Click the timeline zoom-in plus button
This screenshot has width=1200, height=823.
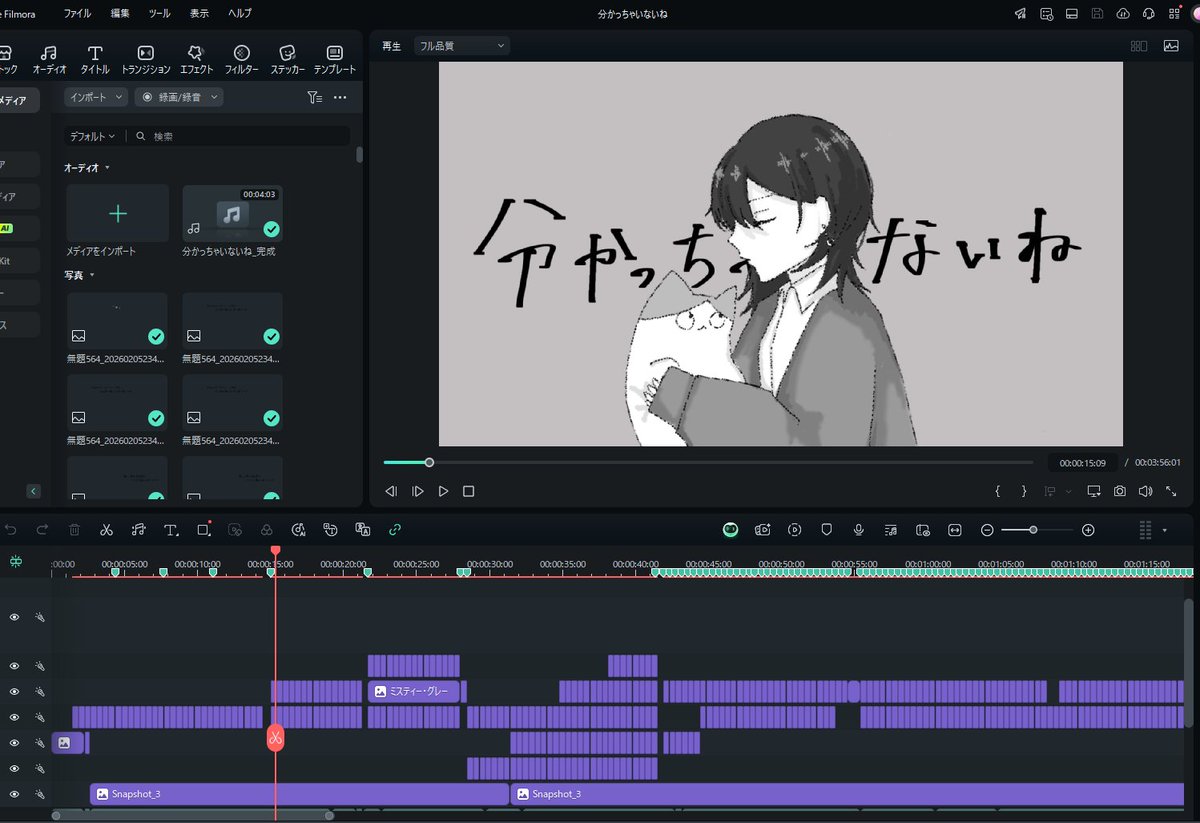(x=1088, y=530)
